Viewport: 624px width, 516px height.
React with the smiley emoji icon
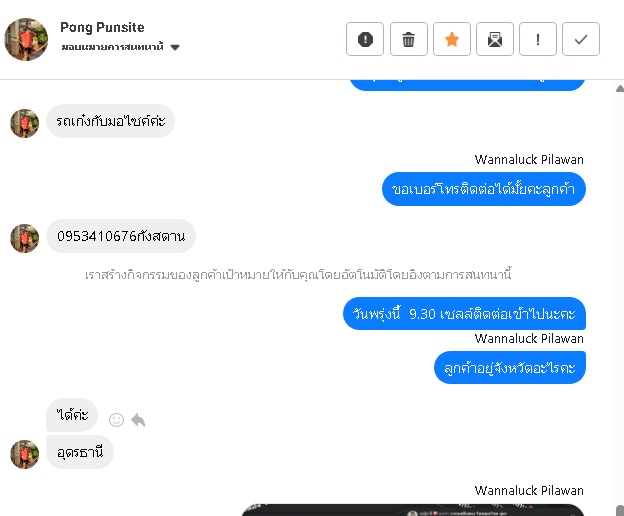(x=116, y=420)
